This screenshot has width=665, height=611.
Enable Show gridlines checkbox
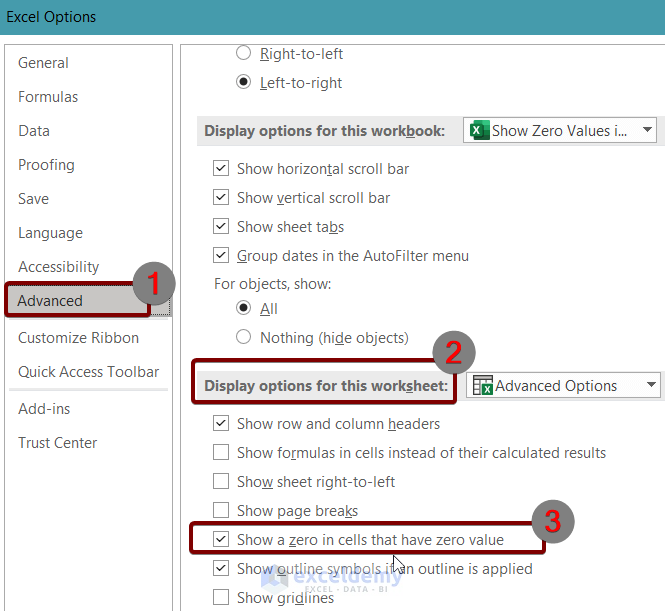221,597
